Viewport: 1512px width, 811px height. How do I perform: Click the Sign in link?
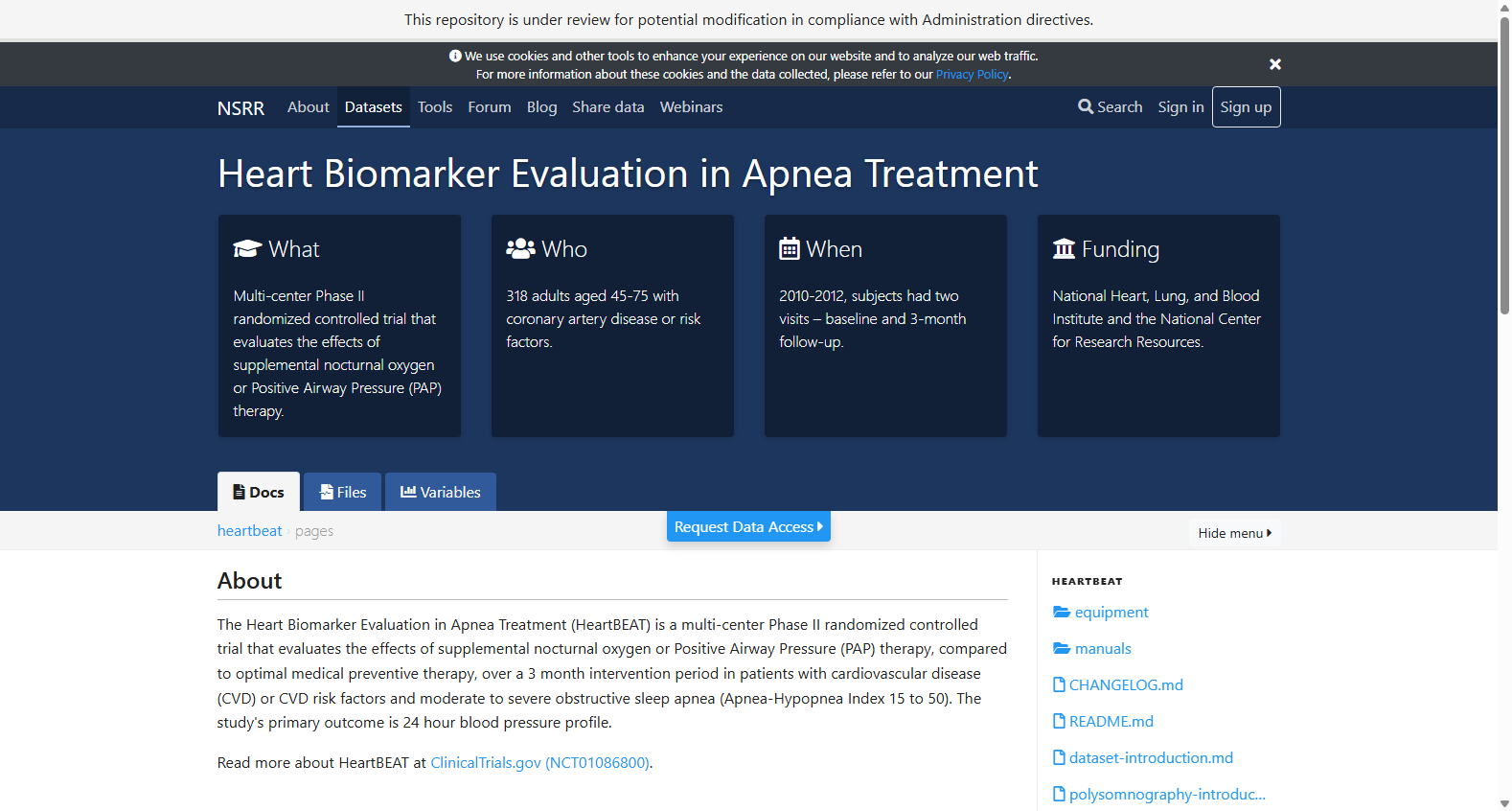[x=1180, y=107]
